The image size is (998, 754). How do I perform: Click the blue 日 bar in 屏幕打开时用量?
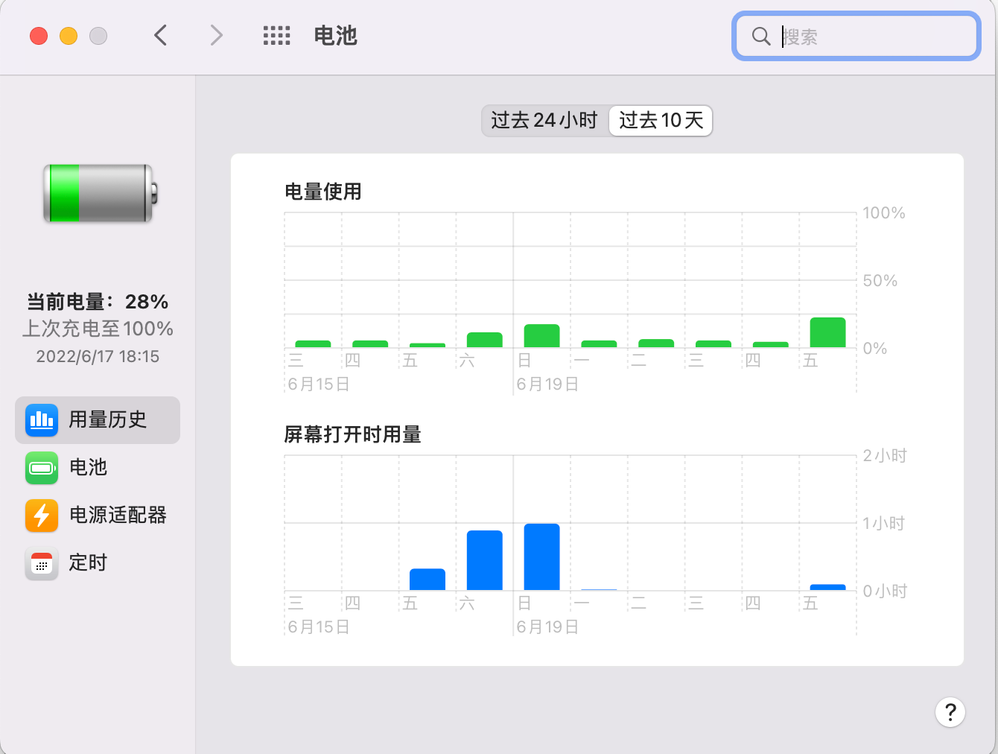click(x=542, y=557)
